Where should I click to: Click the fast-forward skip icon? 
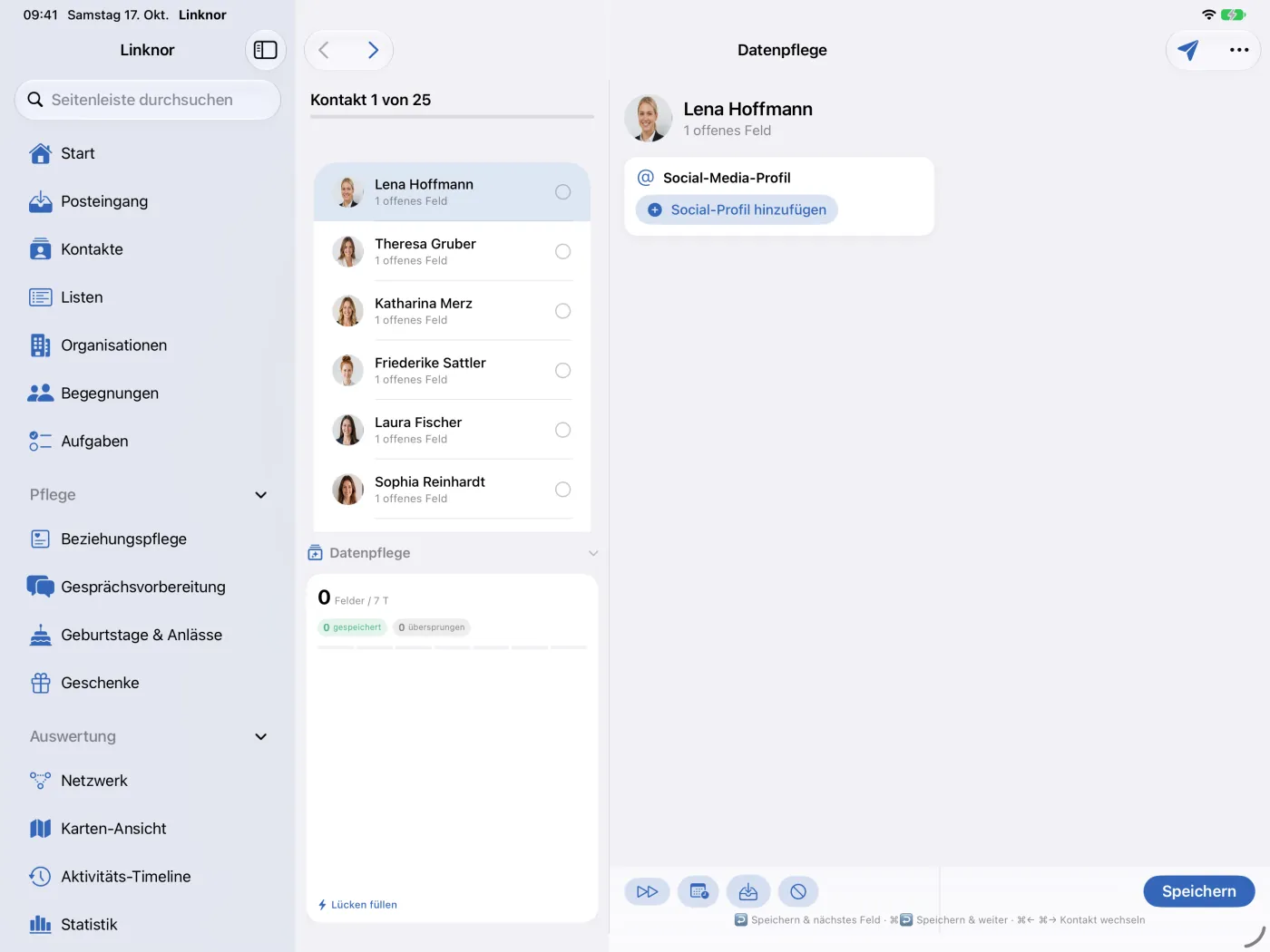pos(648,892)
